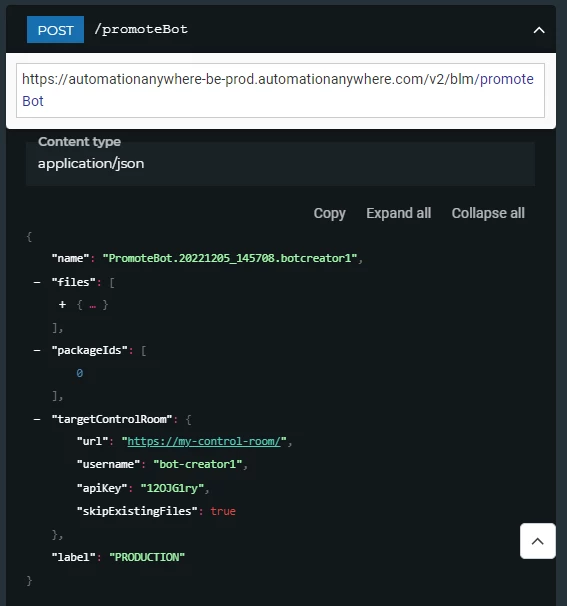Copy the JSON request sample
The width and height of the screenshot is (567, 606).
tap(329, 213)
